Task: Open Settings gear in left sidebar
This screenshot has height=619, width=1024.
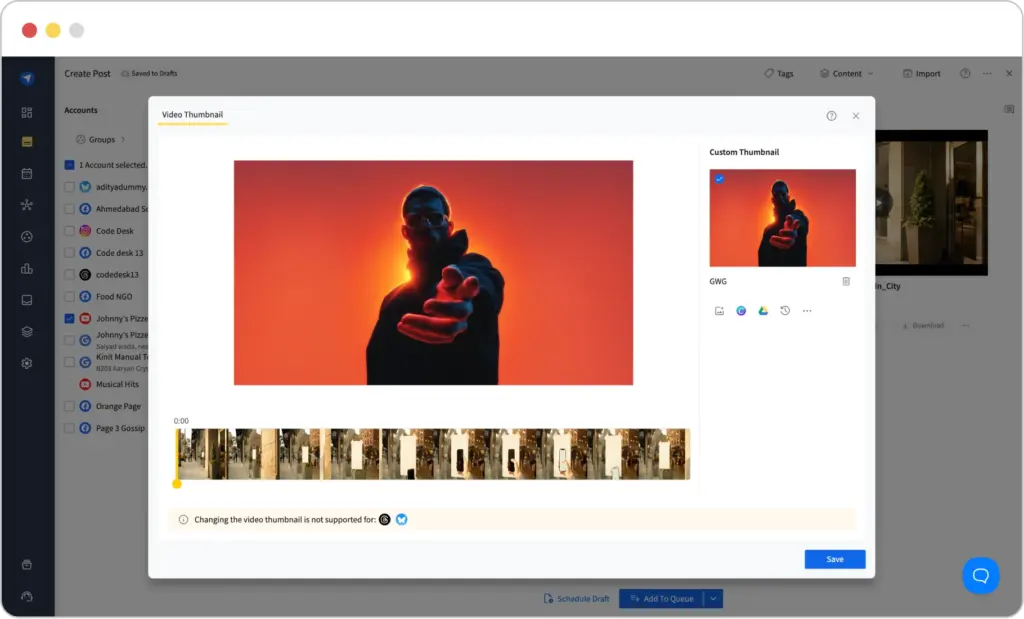Action: pos(27,363)
